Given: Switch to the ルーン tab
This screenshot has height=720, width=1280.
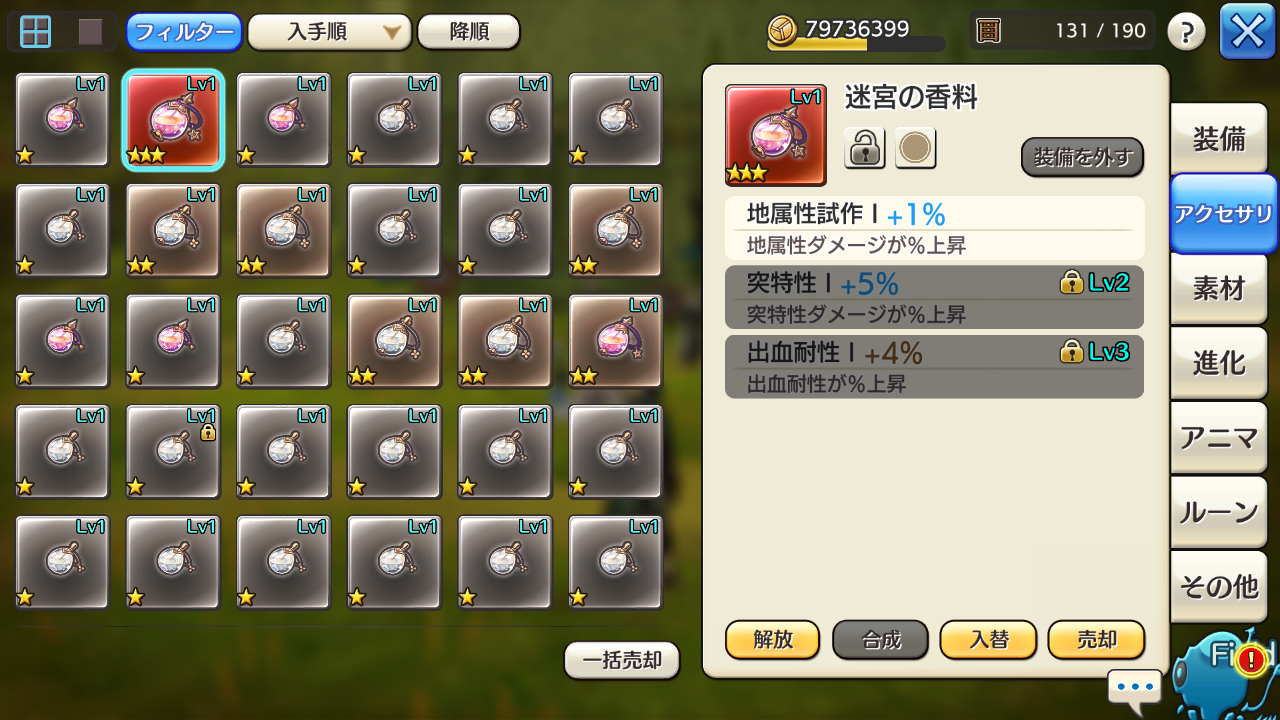Looking at the screenshot, I should click(x=1219, y=512).
